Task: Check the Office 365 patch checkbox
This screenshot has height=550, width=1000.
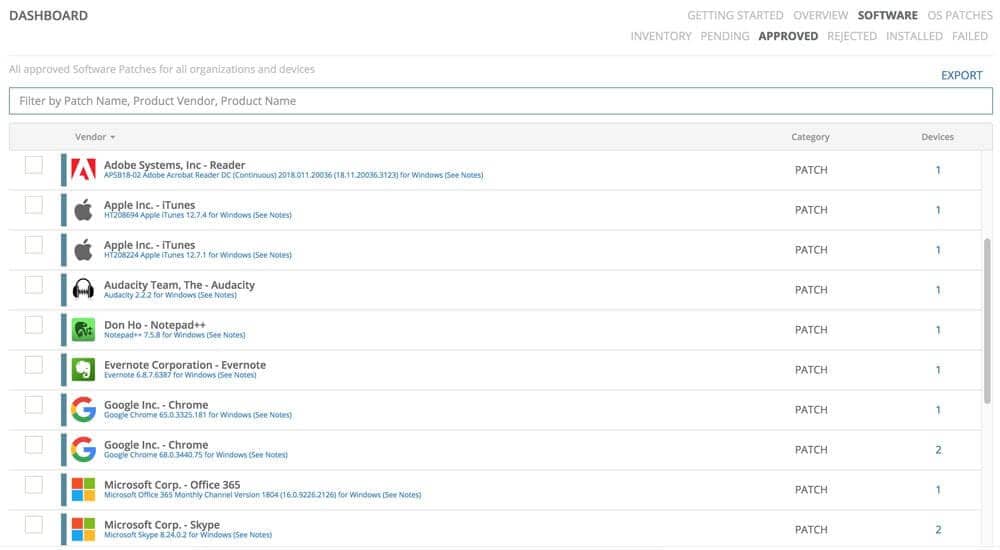Action: click(x=34, y=485)
